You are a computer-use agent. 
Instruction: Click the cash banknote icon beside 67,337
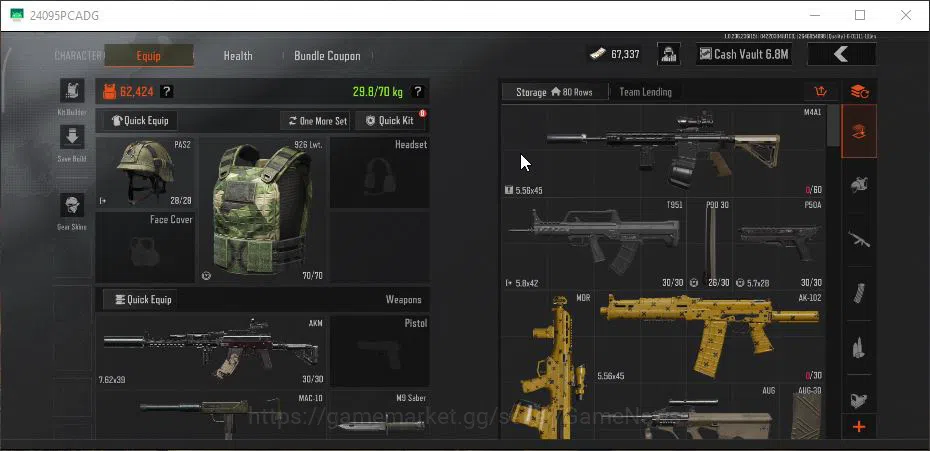coord(597,54)
